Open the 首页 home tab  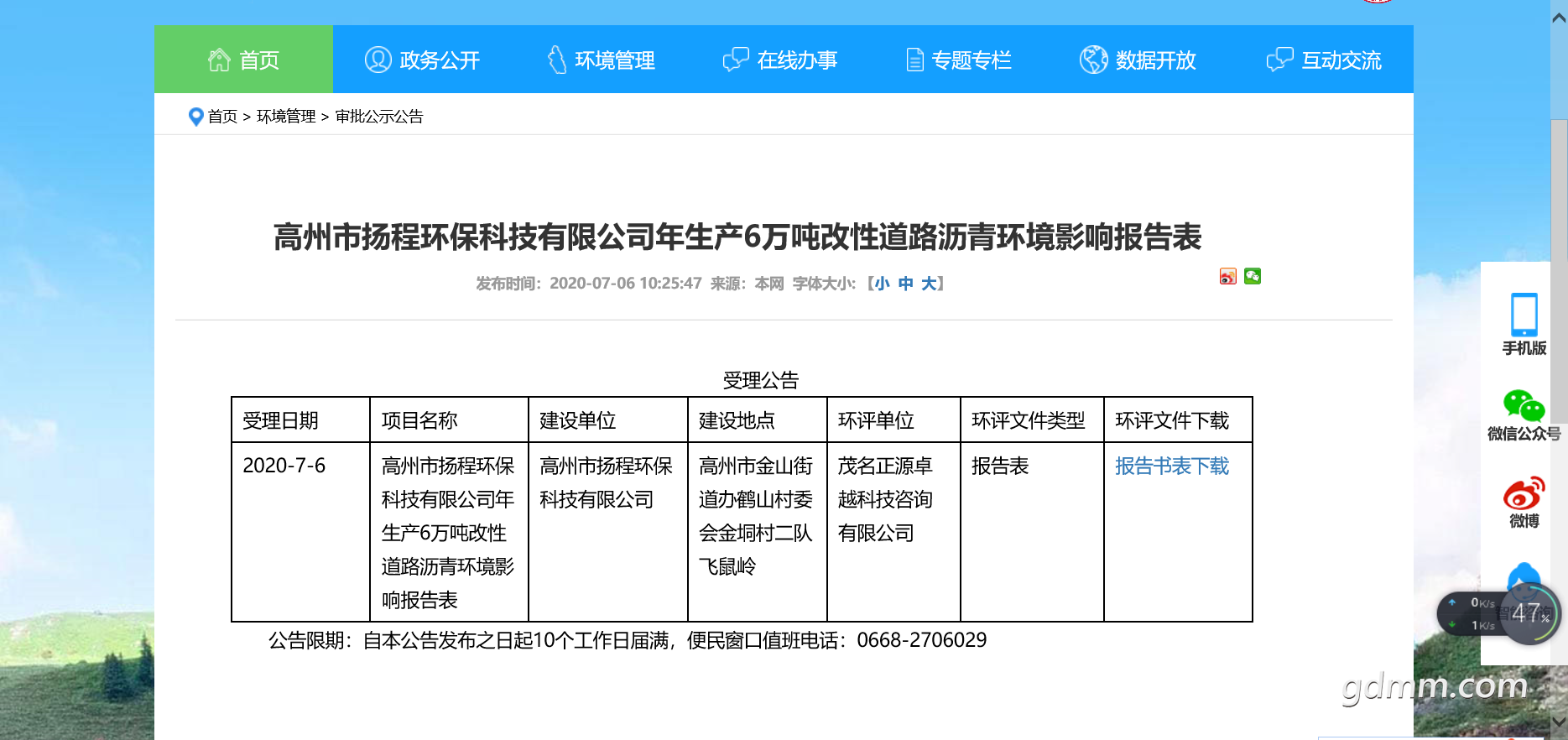243,60
